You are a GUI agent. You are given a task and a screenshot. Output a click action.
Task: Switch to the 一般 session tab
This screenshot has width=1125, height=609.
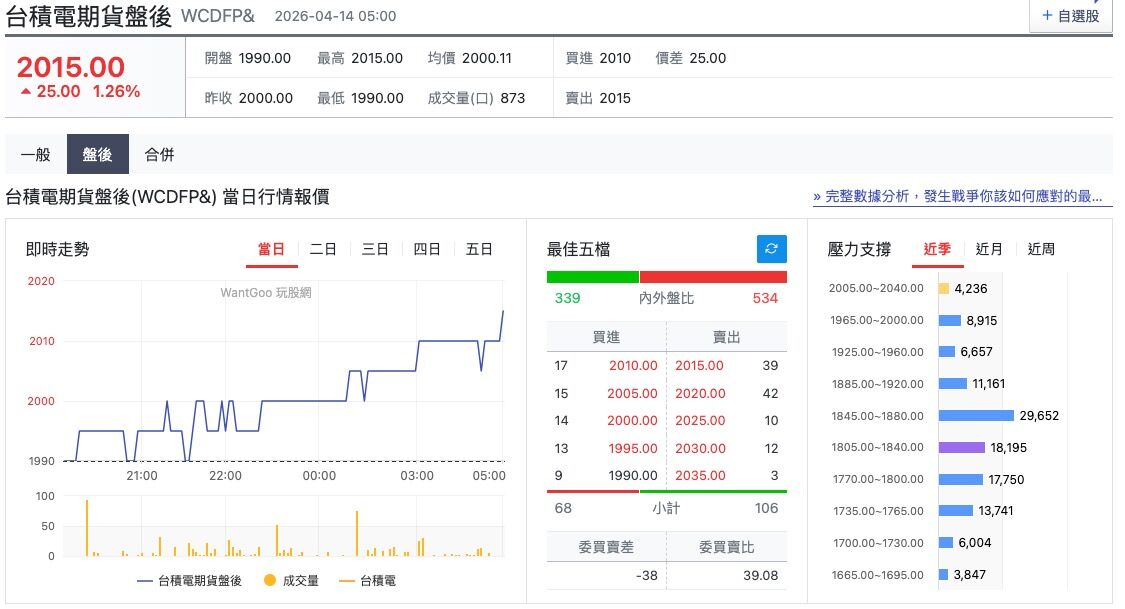(36, 154)
